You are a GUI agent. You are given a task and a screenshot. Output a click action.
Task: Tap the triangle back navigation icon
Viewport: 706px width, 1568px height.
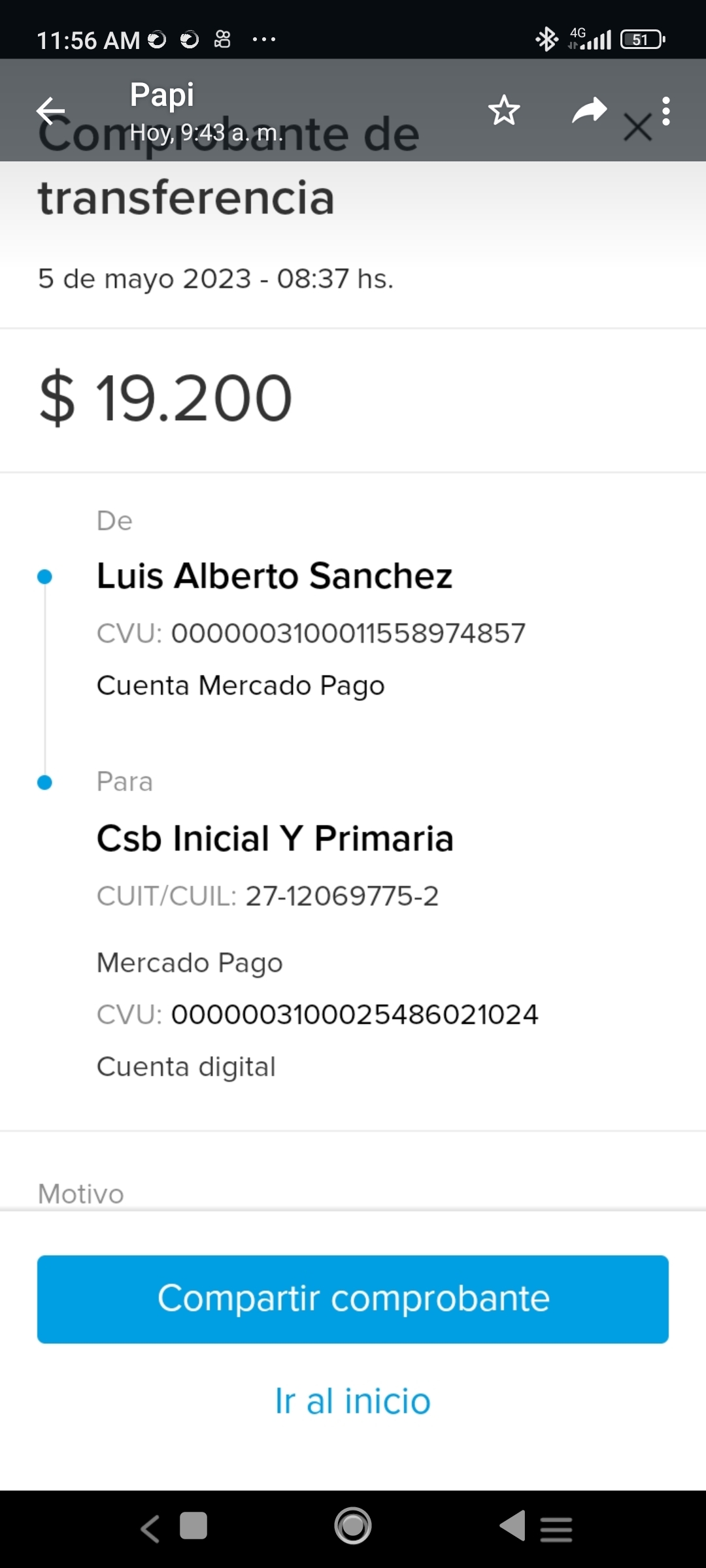tap(513, 1526)
